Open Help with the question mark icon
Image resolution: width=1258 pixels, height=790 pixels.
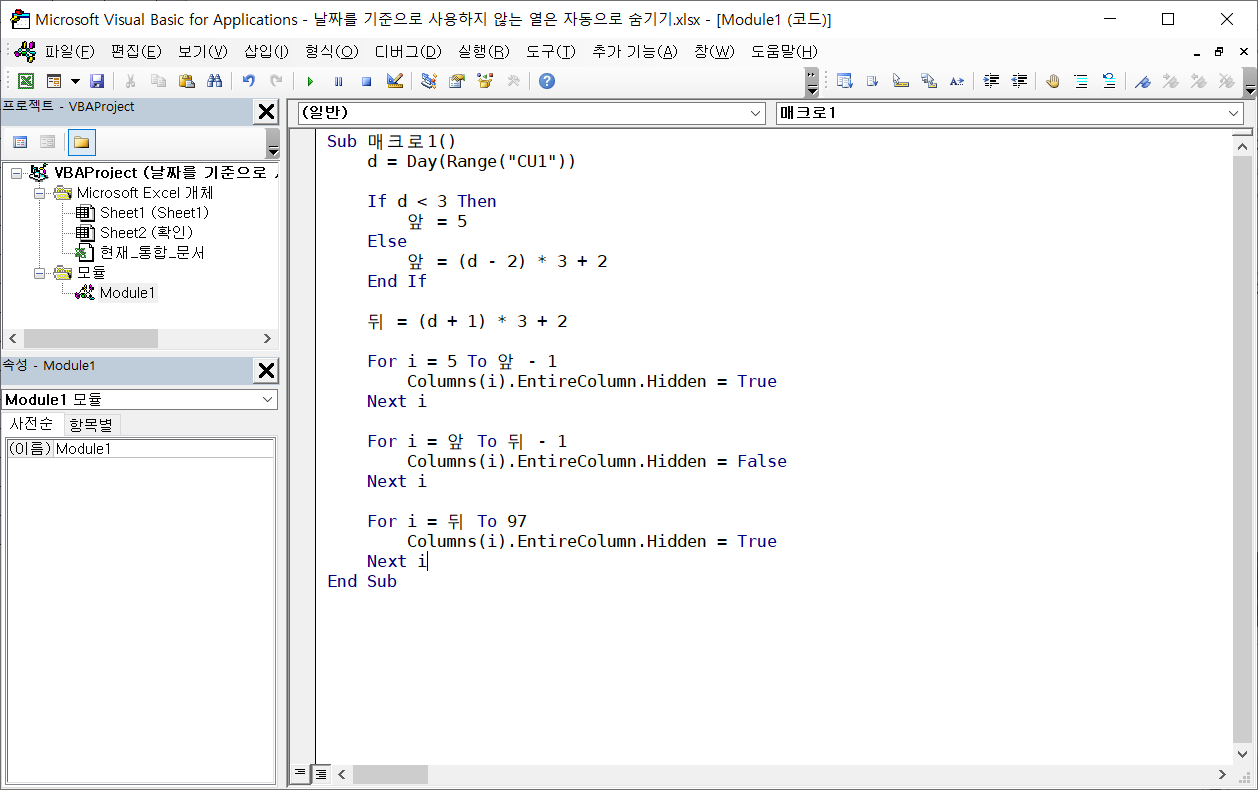pyautogui.click(x=547, y=81)
